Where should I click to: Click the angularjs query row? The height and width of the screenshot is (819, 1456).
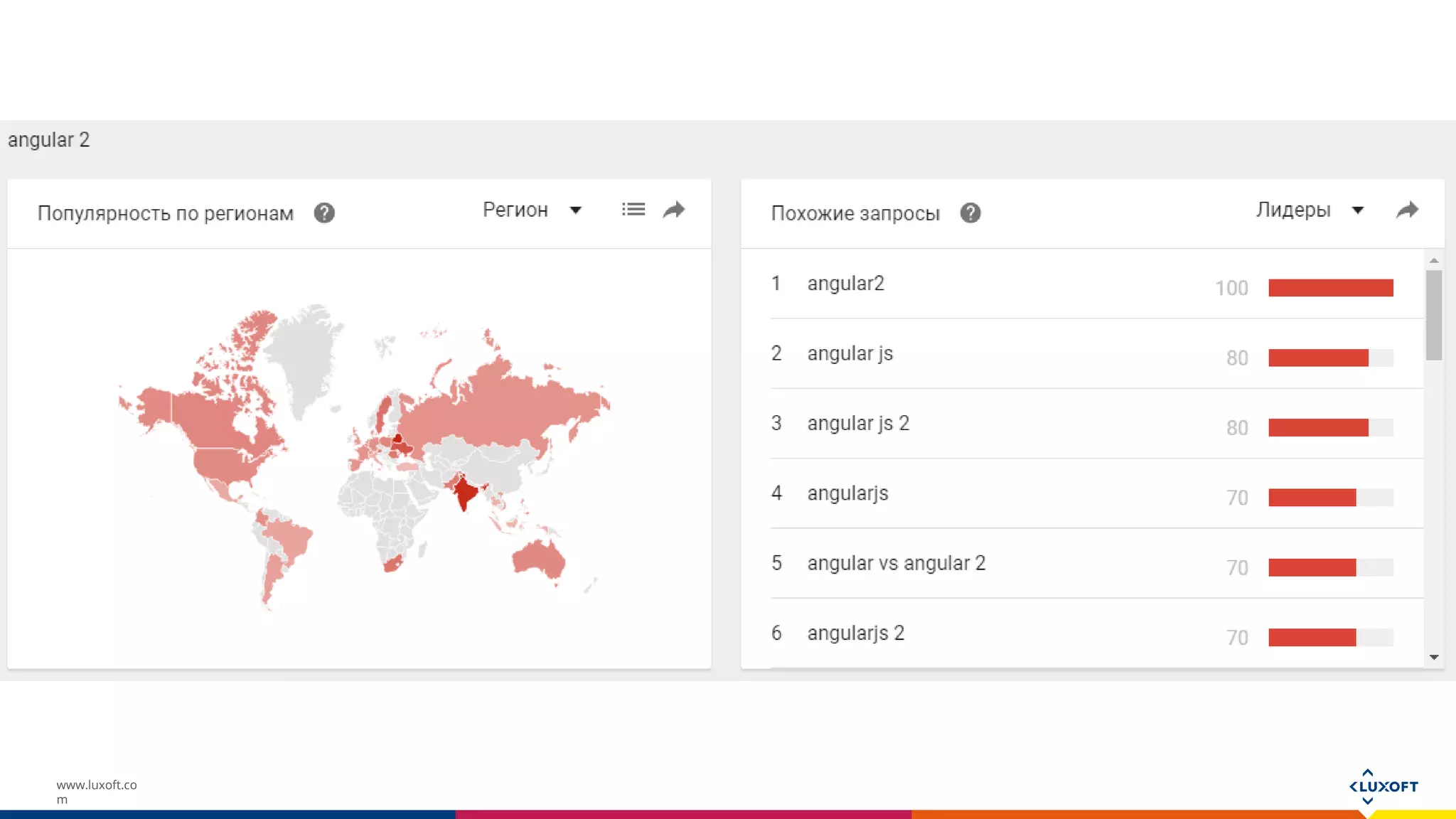pos(847,493)
